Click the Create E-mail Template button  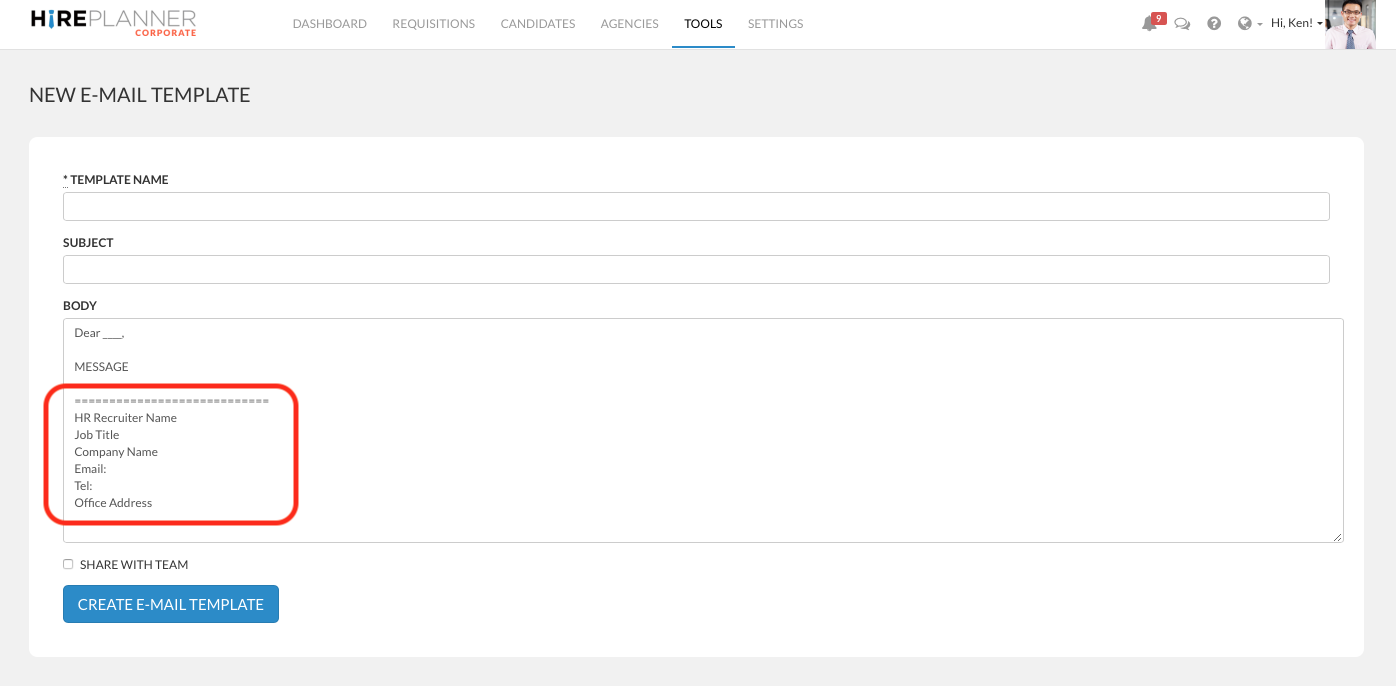point(171,604)
